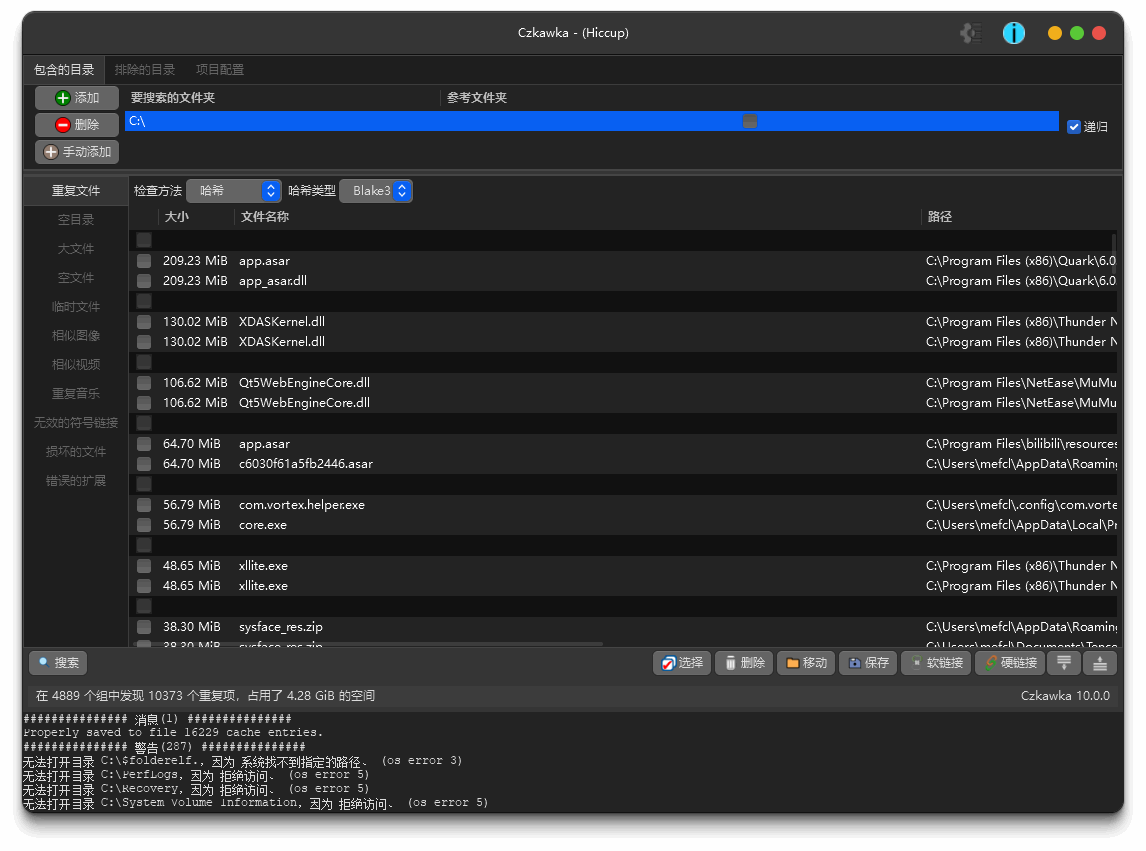Click the blue info icon

click(x=1014, y=33)
